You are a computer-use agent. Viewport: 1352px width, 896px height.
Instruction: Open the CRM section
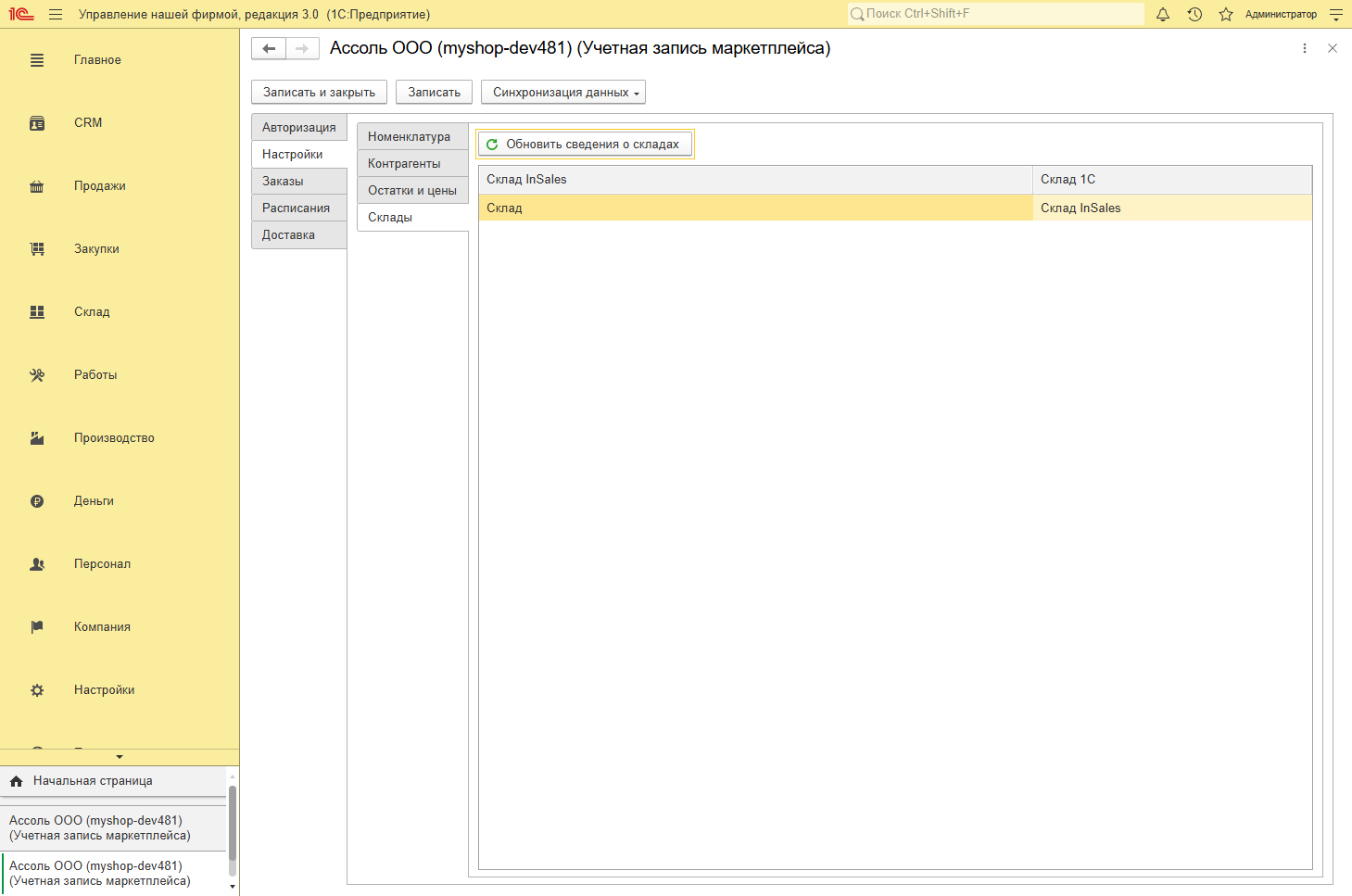click(88, 123)
